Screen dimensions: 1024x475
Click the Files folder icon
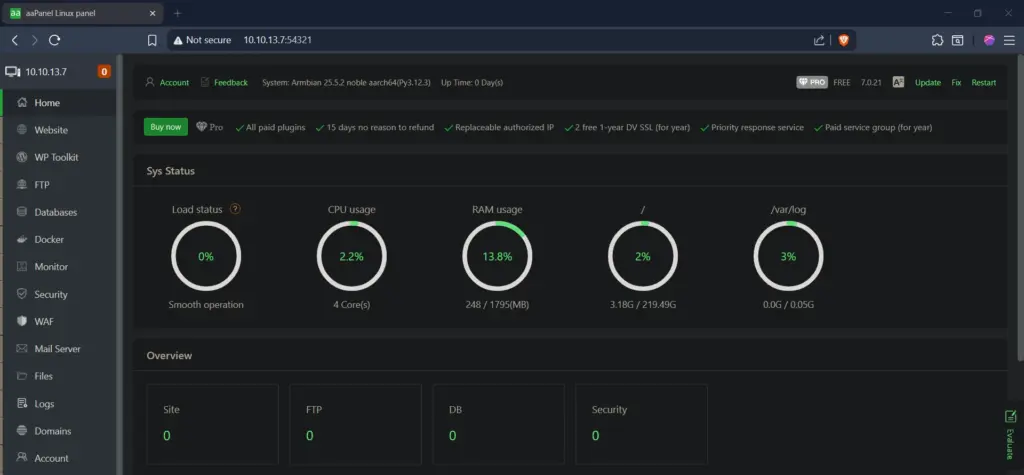tap(22, 376)
